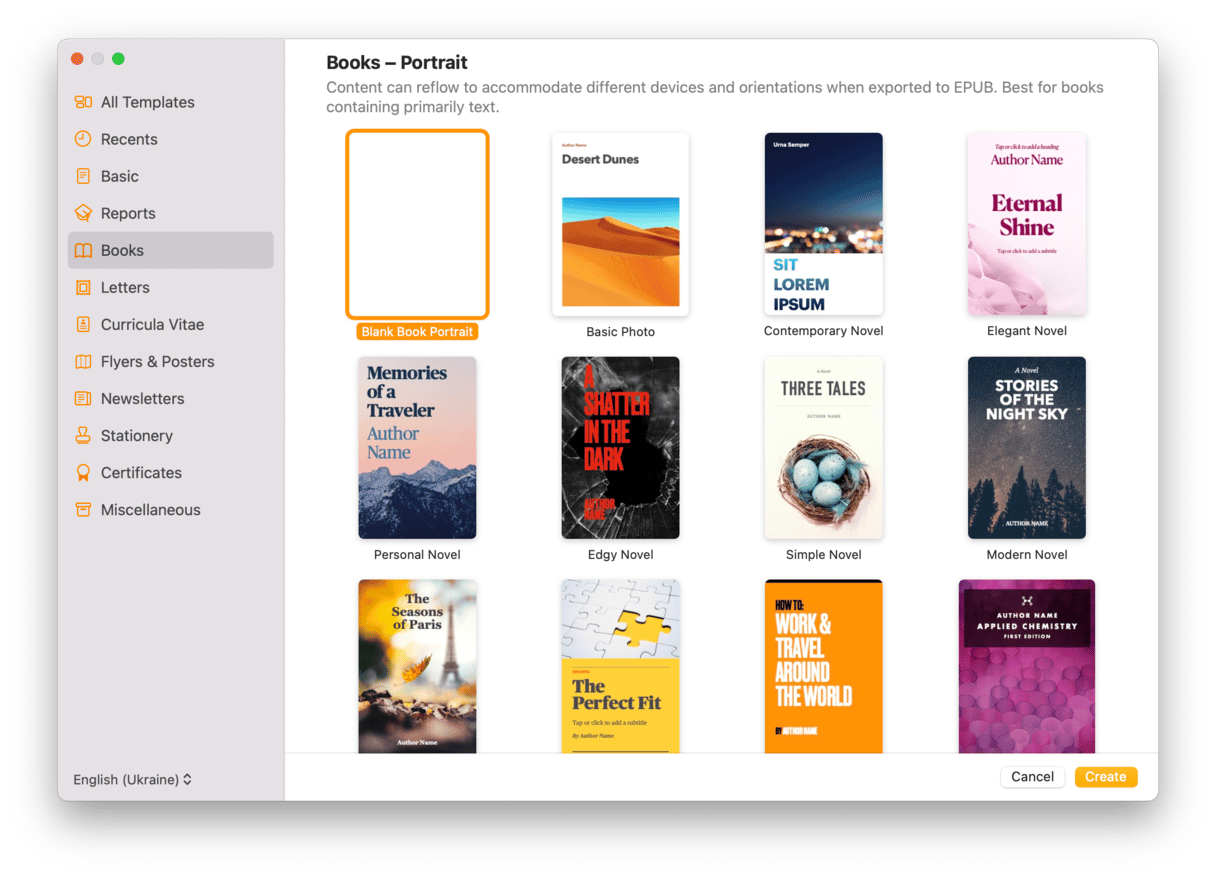Click the Stationery stamp icon

[x=83, y=435]
